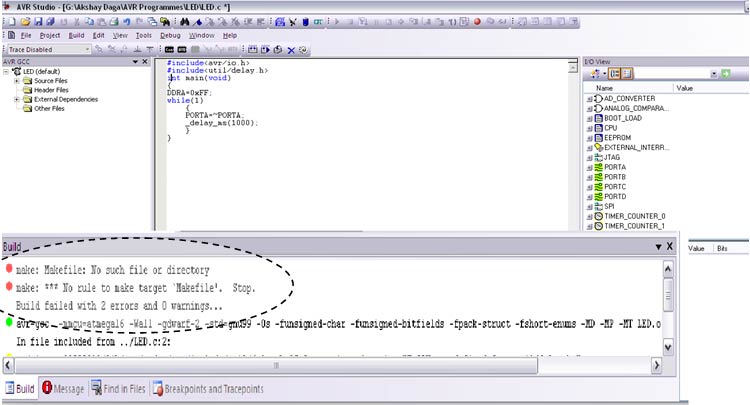Select the JTAG entry in I/O View
This screenshot has width=750, height=405.
tap(612, 157)
